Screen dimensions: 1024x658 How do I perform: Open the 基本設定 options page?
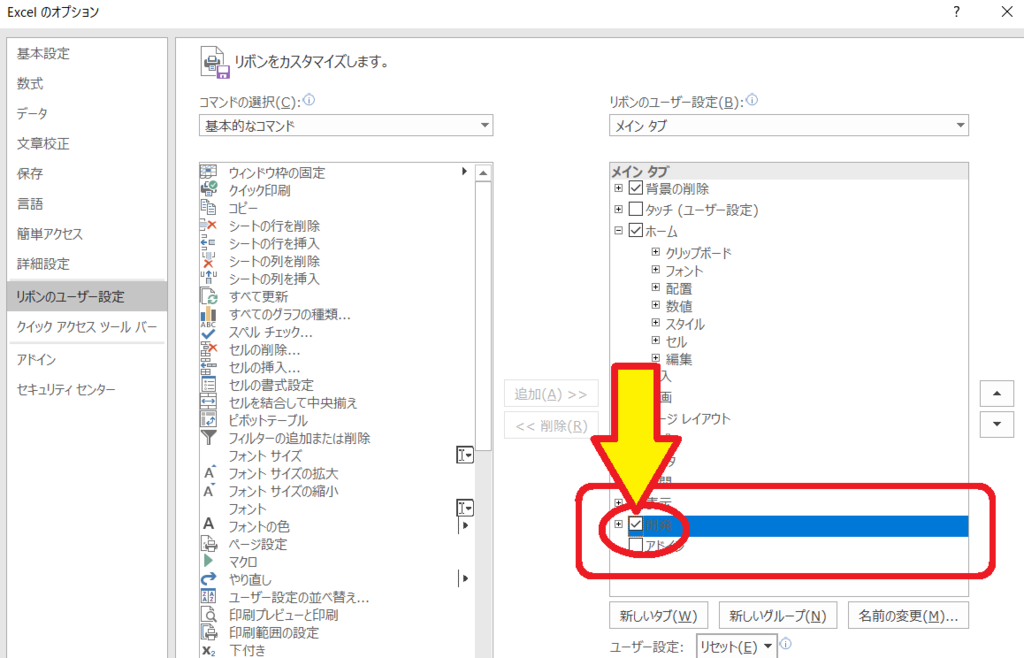[x=86, y=54]
